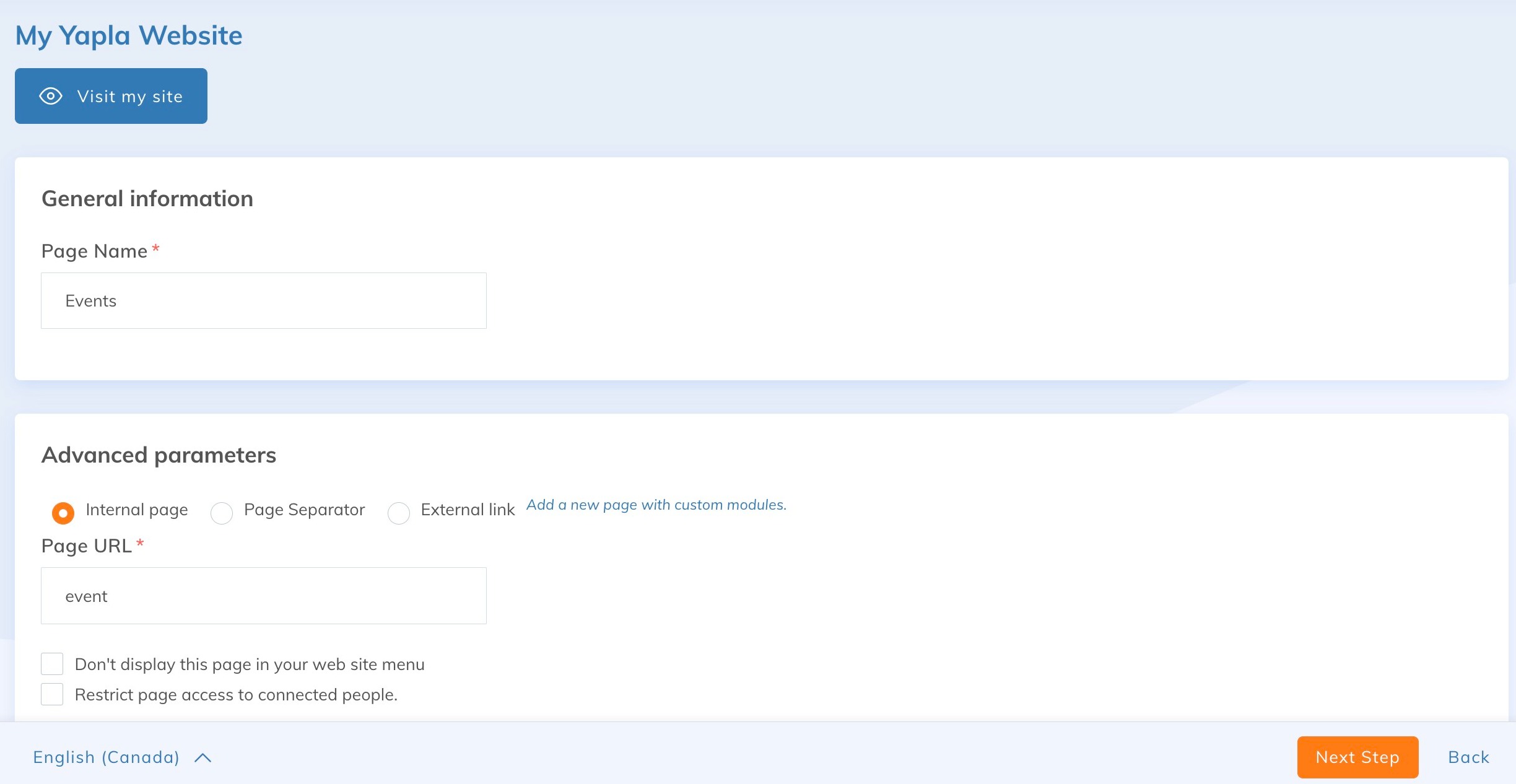The width and height of the screenshot is (1516, 784).
Task: Click the Add a new page with custom modules text
Action: [x=656, y=505]
